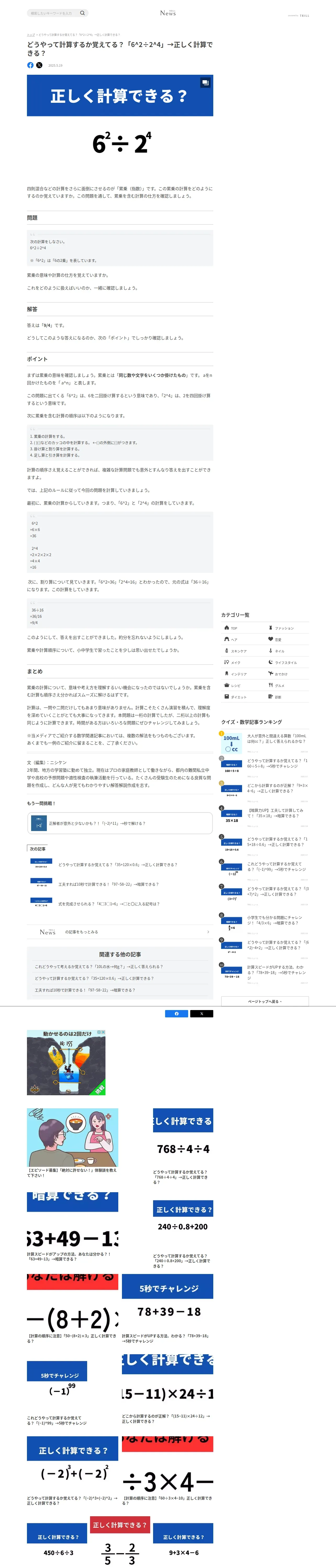
Task: Open the 診断 category
Action: pos(287,697)
